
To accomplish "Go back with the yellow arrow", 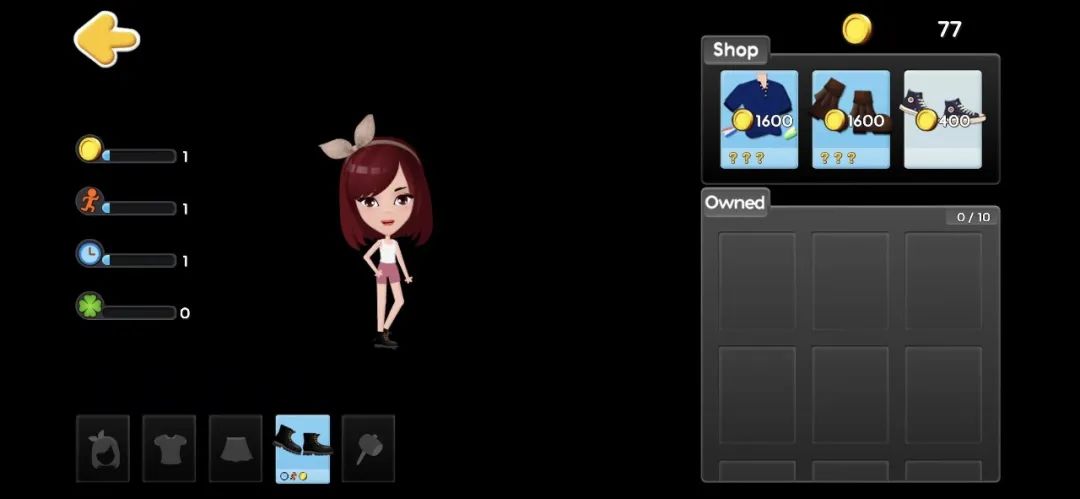I will tap(107, 39).
